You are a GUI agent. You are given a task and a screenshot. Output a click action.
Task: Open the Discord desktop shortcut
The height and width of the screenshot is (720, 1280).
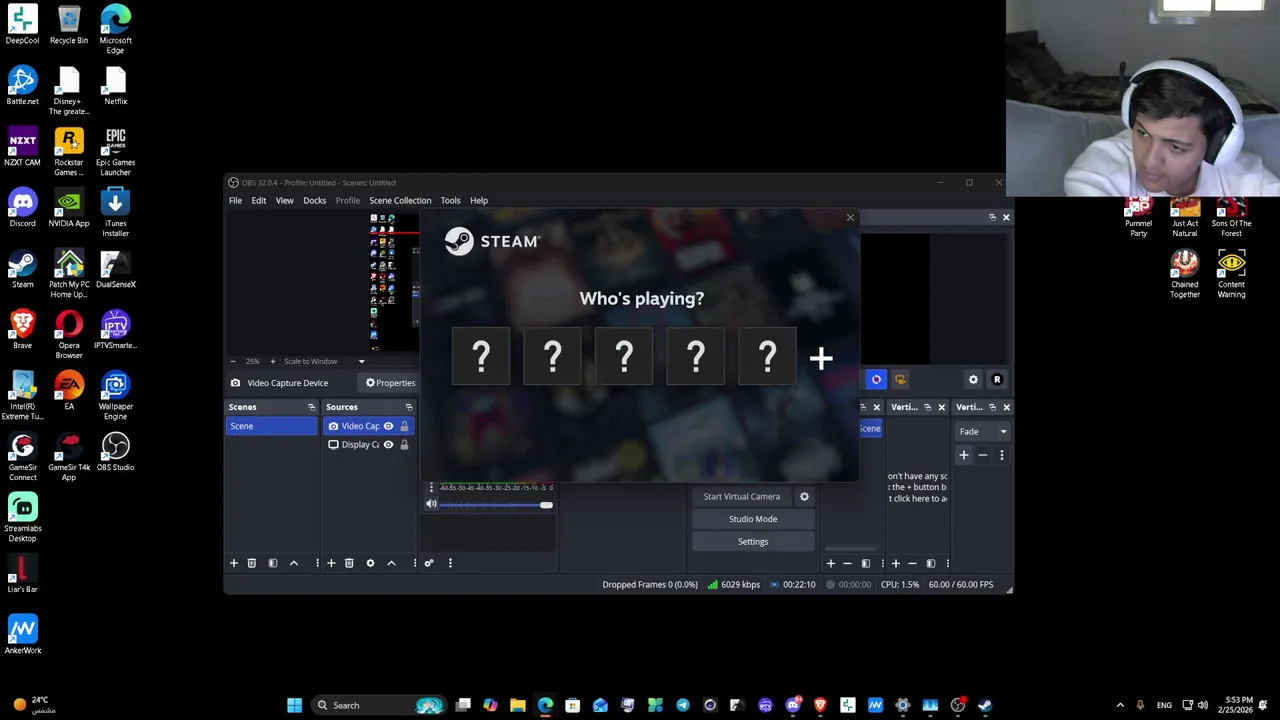22,209
